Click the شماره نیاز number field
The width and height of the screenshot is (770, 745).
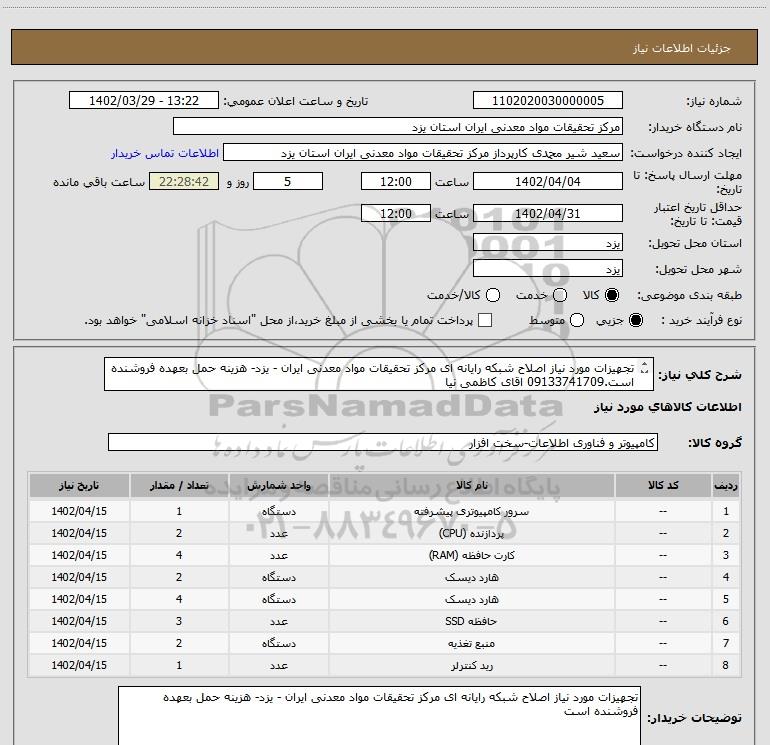(x=547, y=101)
